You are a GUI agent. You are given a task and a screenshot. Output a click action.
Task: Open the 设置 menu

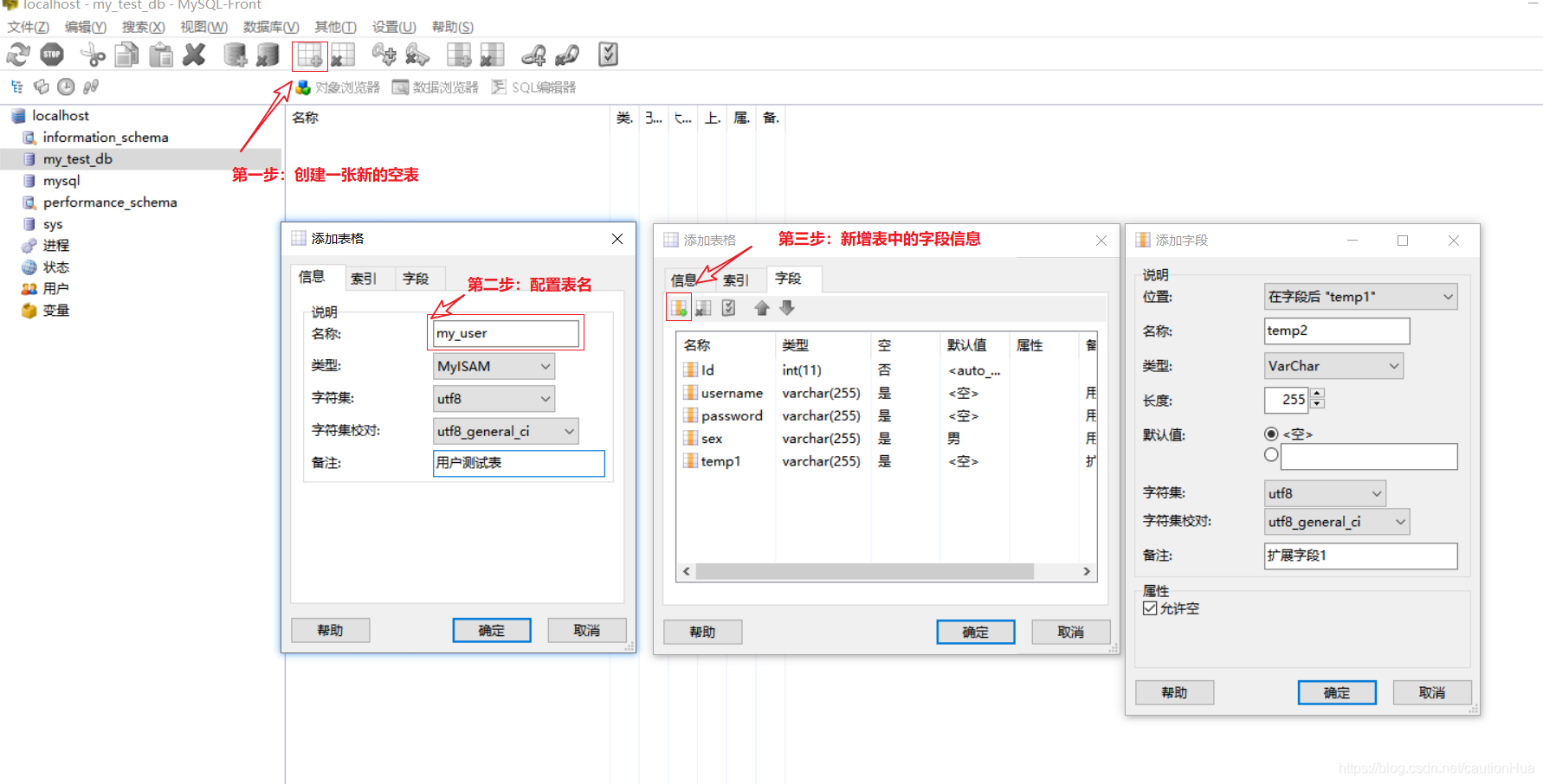coord(394,27)
